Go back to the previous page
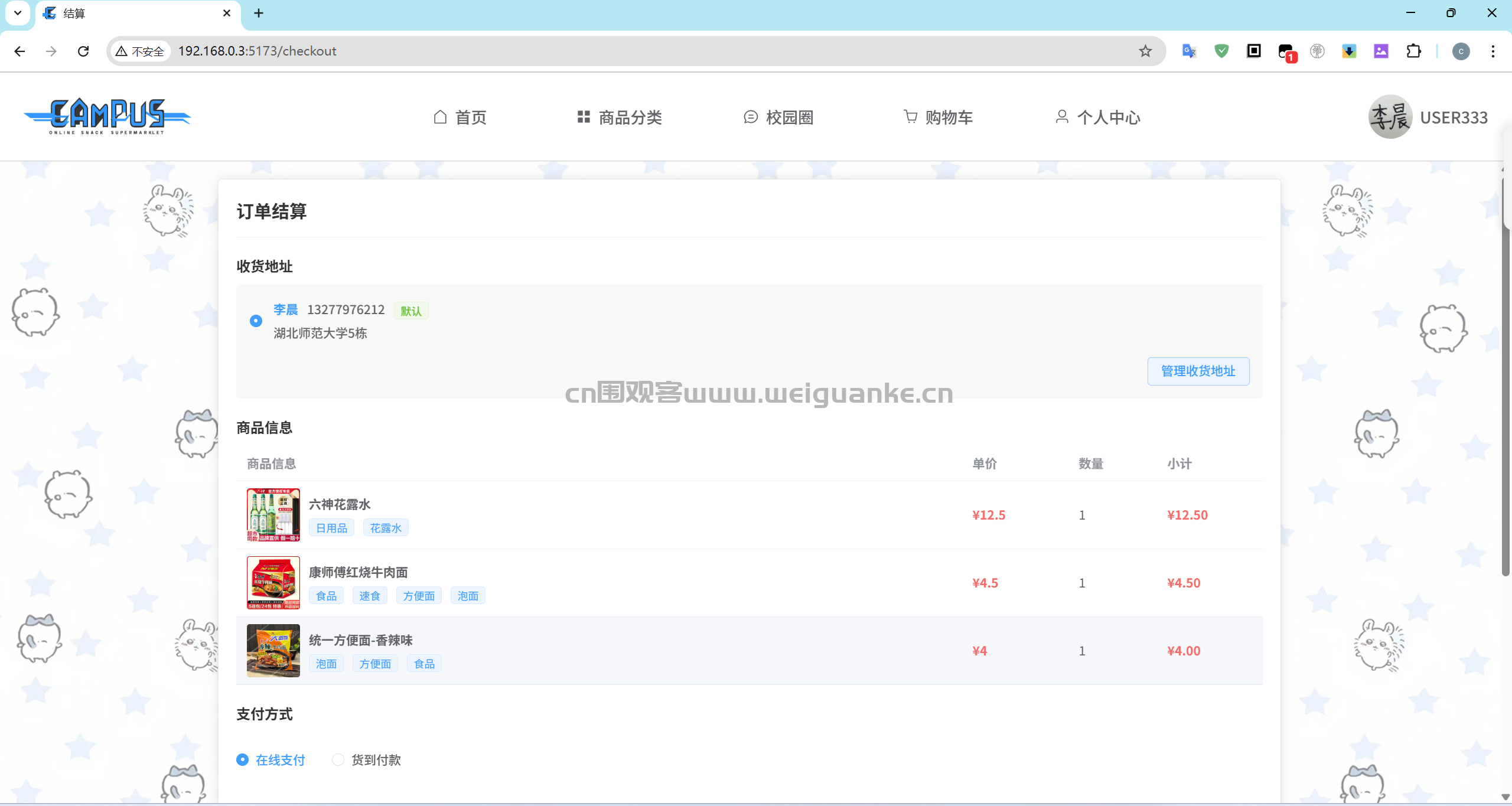Viewport: 1512px width, 806px height. (19, 51)
